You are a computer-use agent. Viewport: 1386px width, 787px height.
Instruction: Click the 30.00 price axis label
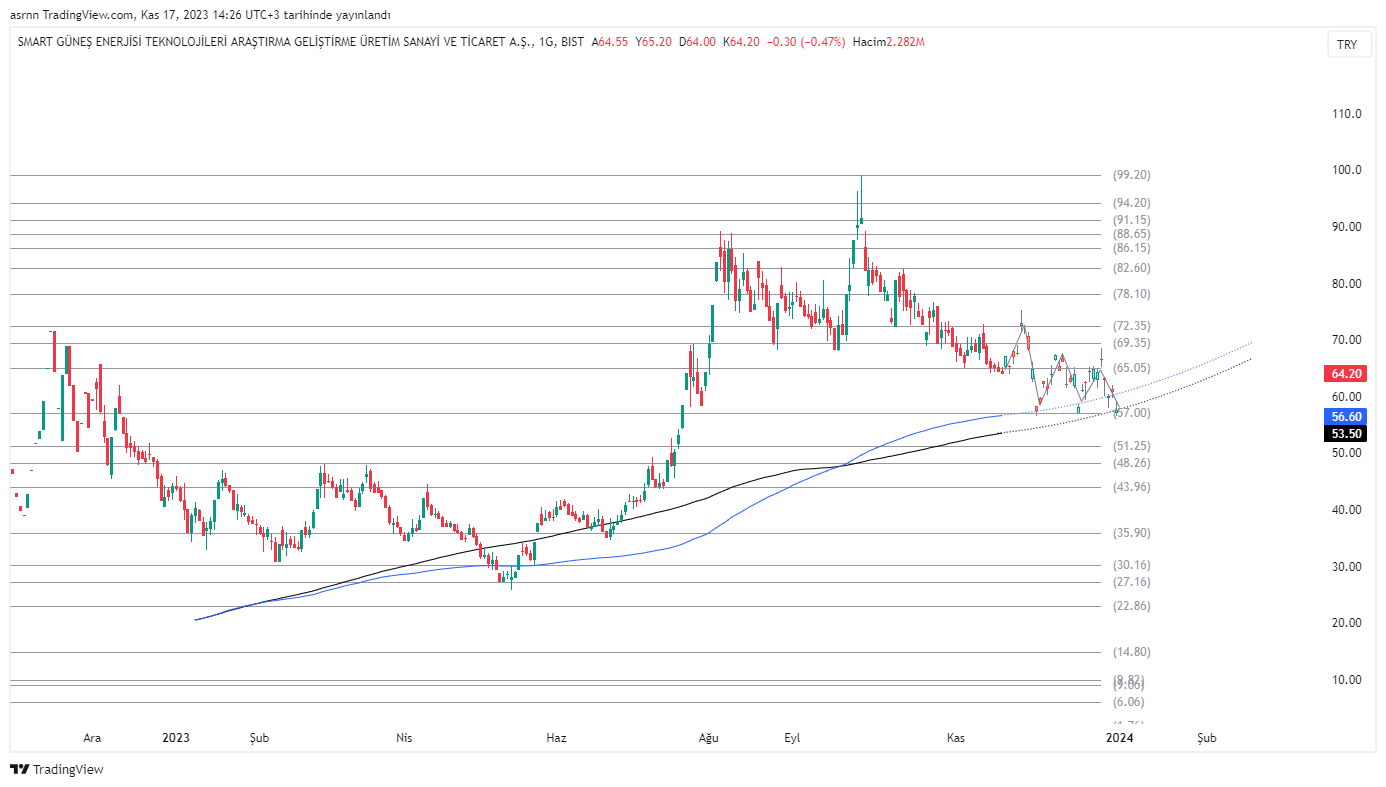(x=1345, y=567)
